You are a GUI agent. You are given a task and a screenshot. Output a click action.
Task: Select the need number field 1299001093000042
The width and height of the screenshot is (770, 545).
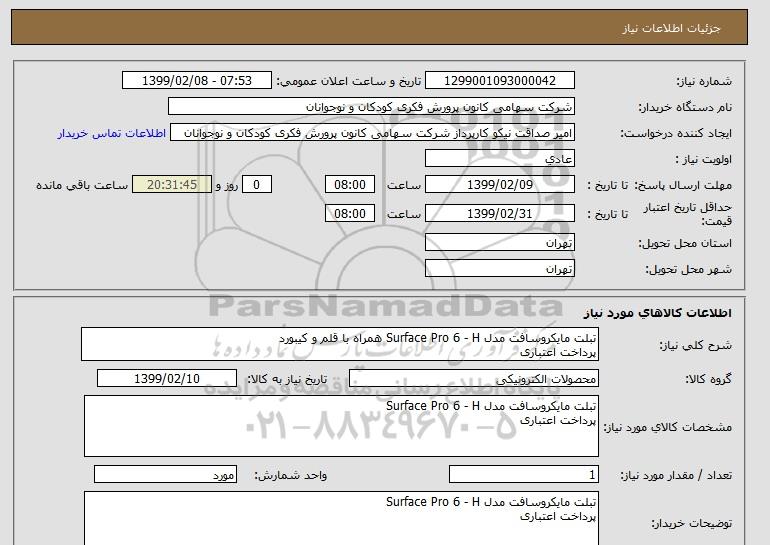click(499, 81)
